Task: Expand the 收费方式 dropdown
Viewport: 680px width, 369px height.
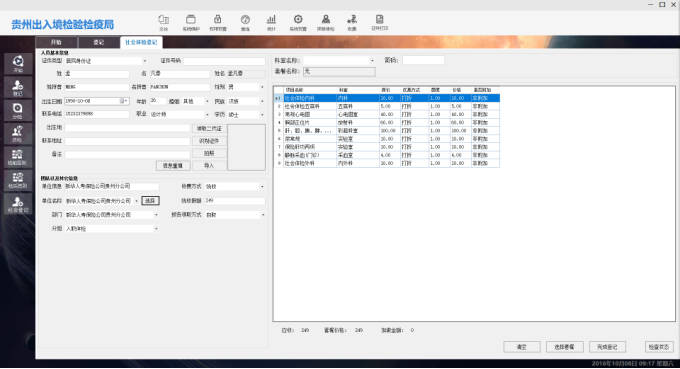Action: (x=262, y=186)
